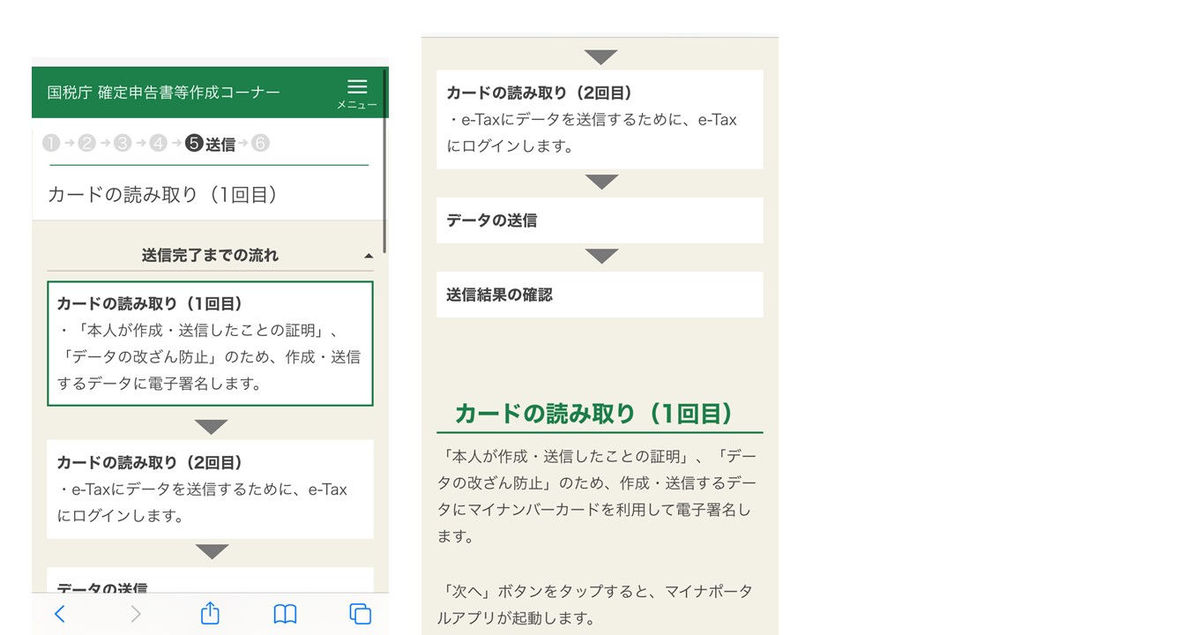Click partially visible データの送信 box on left
Viewport: 1200px width, 635px height.
click(210, 580)
